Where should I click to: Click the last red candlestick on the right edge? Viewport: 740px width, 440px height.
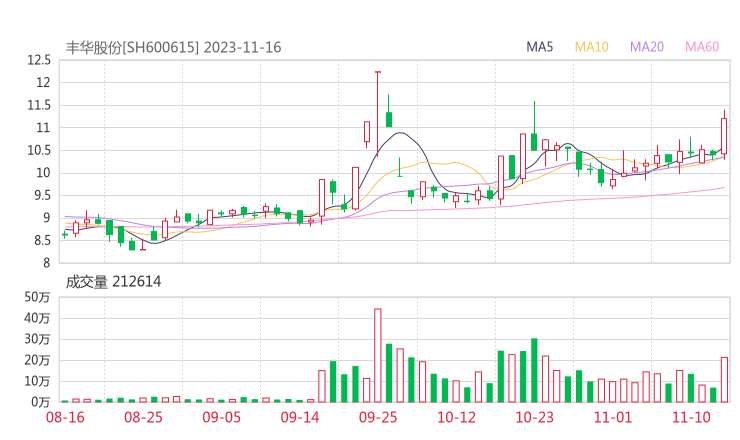coord(724,135)
